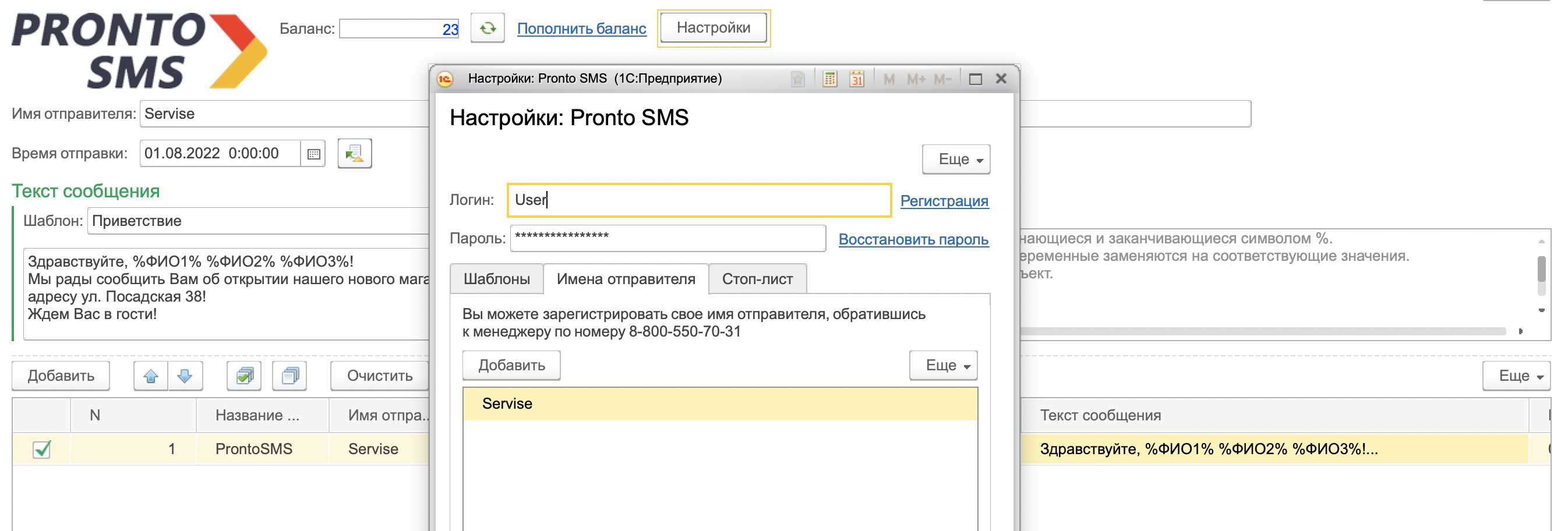Viewport: 1568px width, 531px height.
Task: Move the row up with the blue arrow
Action: 151,376
